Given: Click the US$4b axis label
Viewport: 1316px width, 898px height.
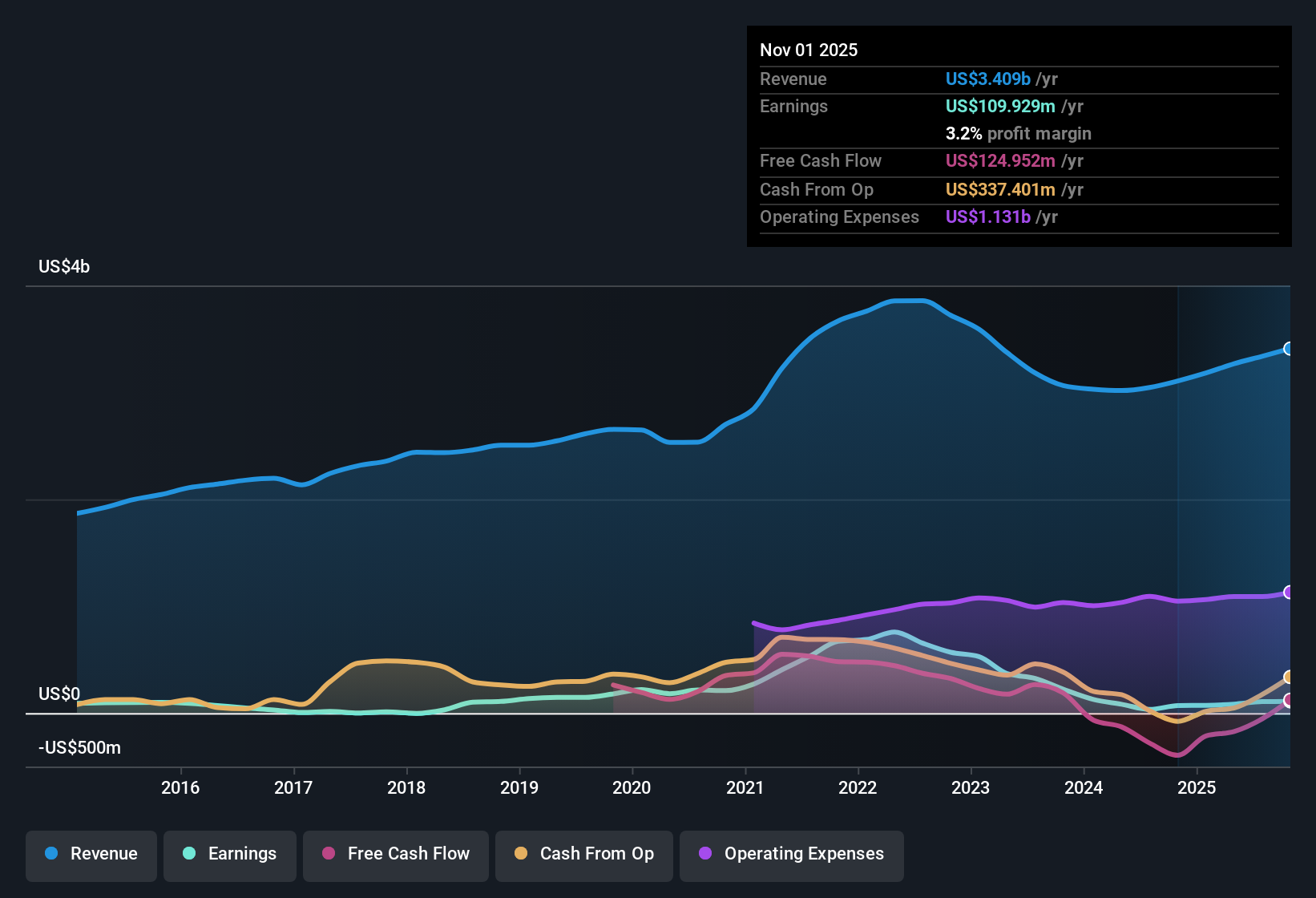Looking at the screenshot, I should pyautogui.click(x=63, y=266).
